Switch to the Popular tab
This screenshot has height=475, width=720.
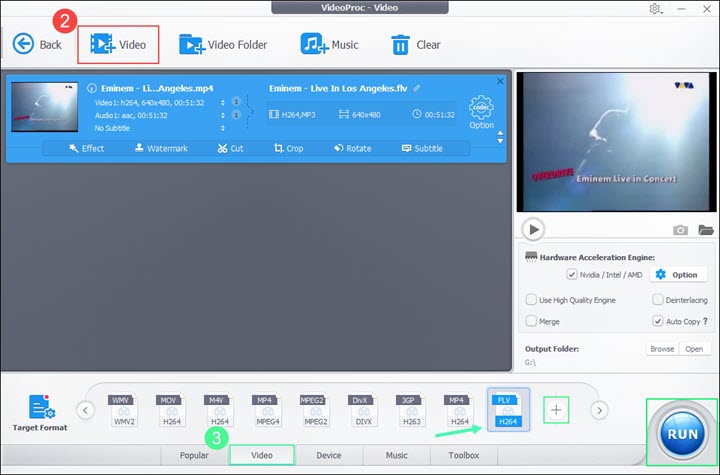click(194, 455)
